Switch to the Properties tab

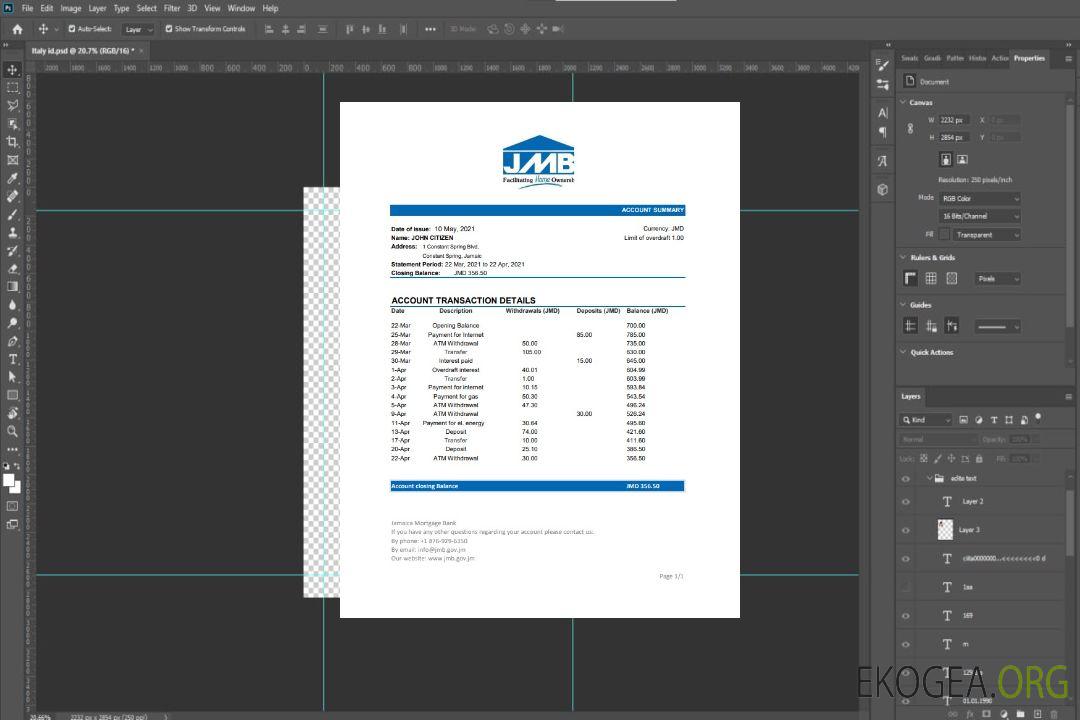pyautogui.click(x=1029, y=58)
